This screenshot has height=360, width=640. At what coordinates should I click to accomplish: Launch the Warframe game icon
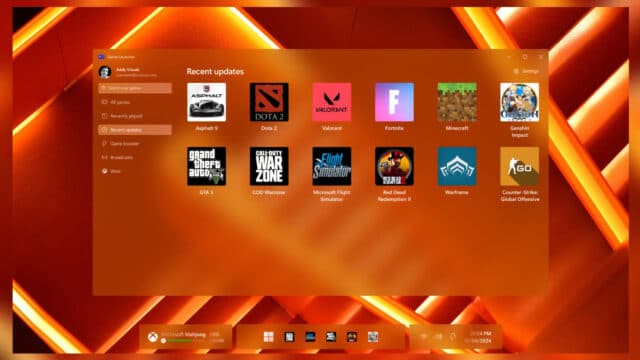[x=457, y=166]
